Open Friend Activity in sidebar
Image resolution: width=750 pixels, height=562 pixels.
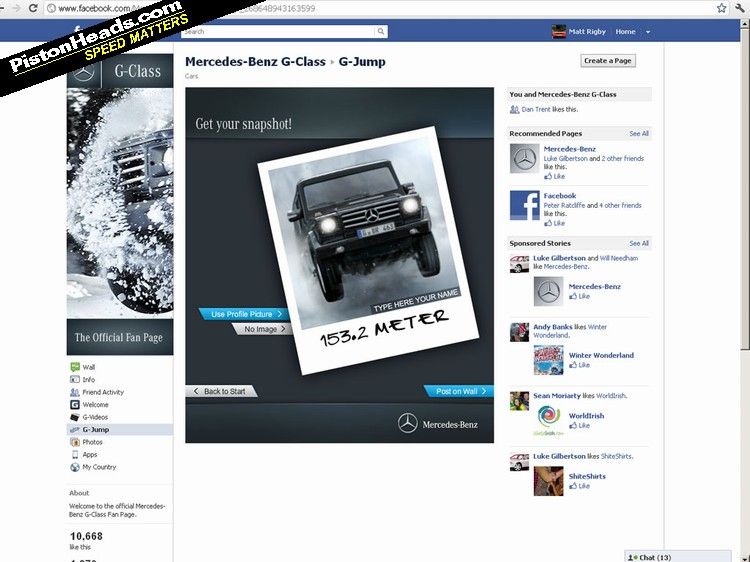(x=103, y=392)
